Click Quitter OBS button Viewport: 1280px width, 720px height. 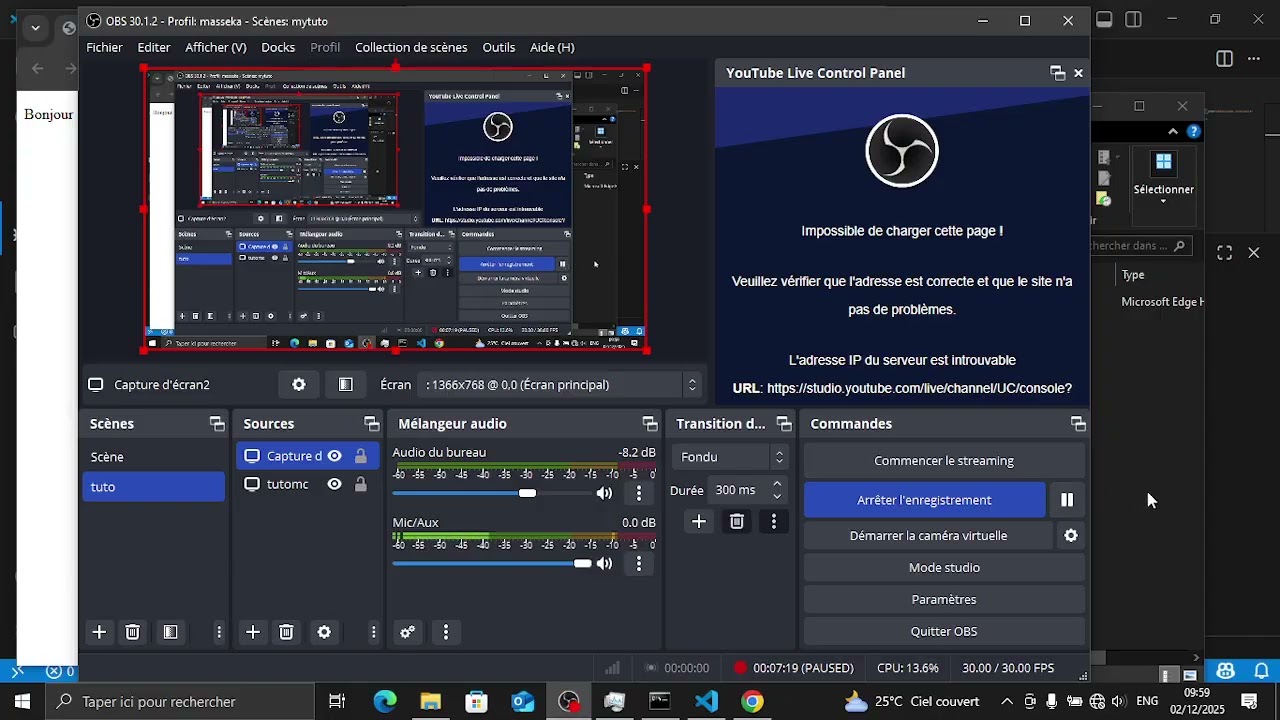[944, 632]
